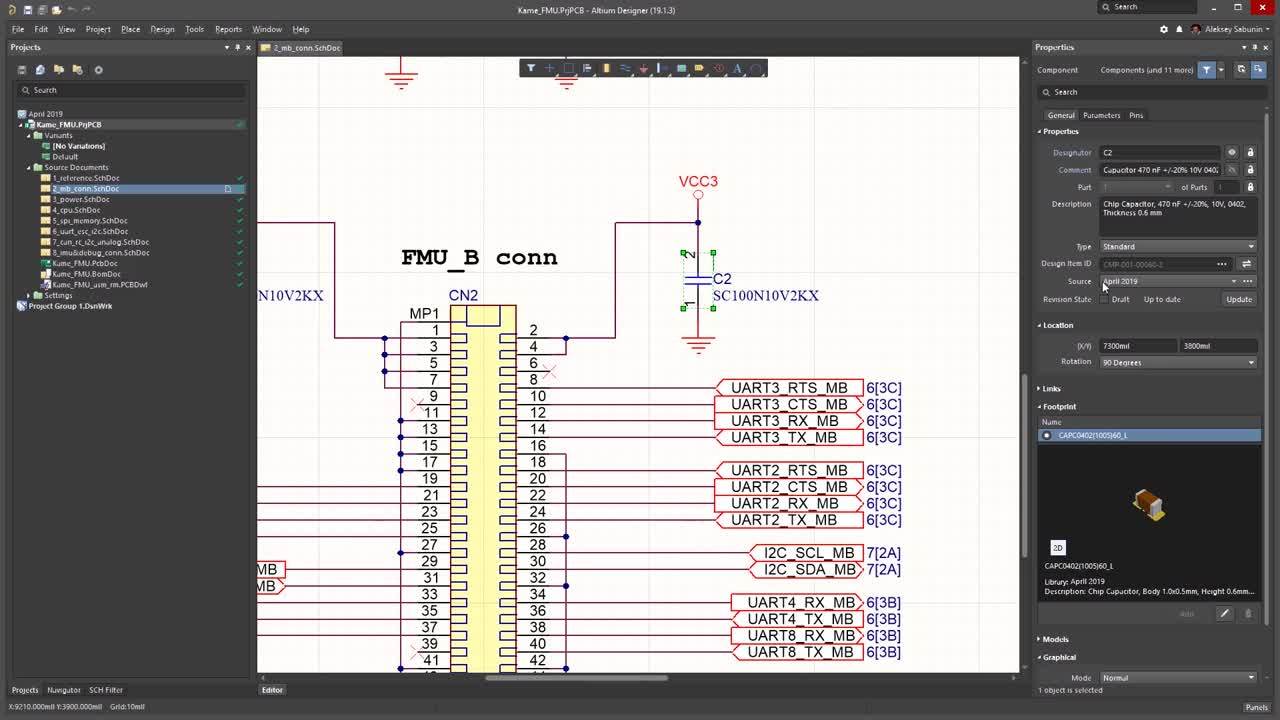Select the Place Text String tool
Image resolution: width=1280 pixels, height=720 pixels.
(737, 68)
